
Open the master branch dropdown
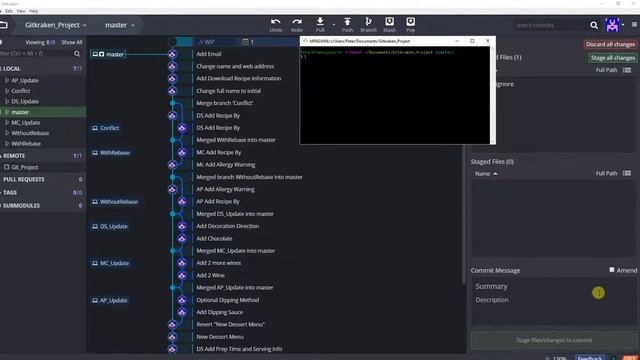(119, 25)
